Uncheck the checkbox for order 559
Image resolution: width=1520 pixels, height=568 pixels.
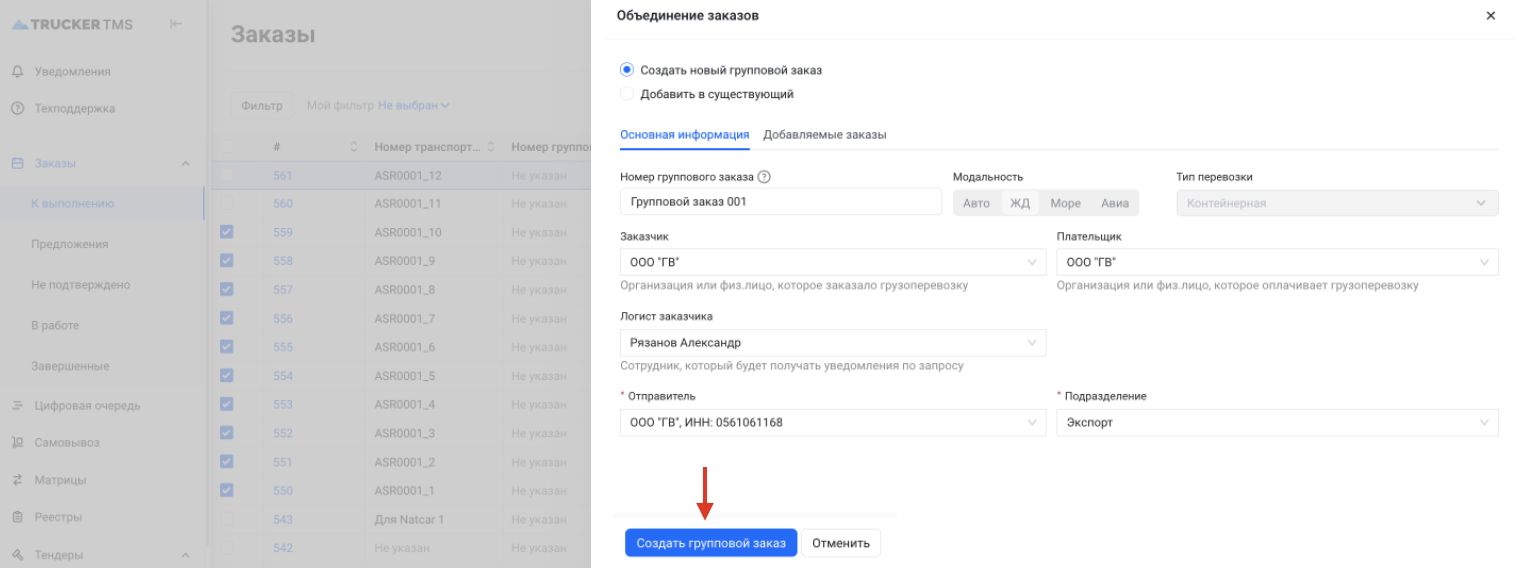[x=226, y=232]
